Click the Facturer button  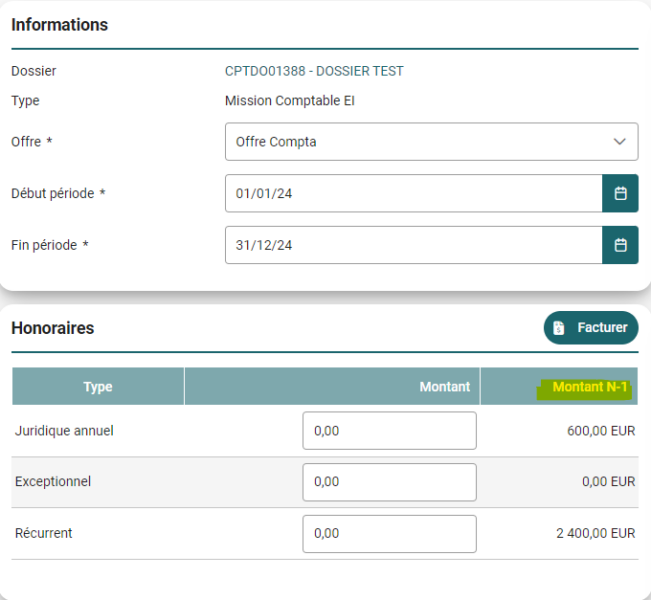pos(591,328)
